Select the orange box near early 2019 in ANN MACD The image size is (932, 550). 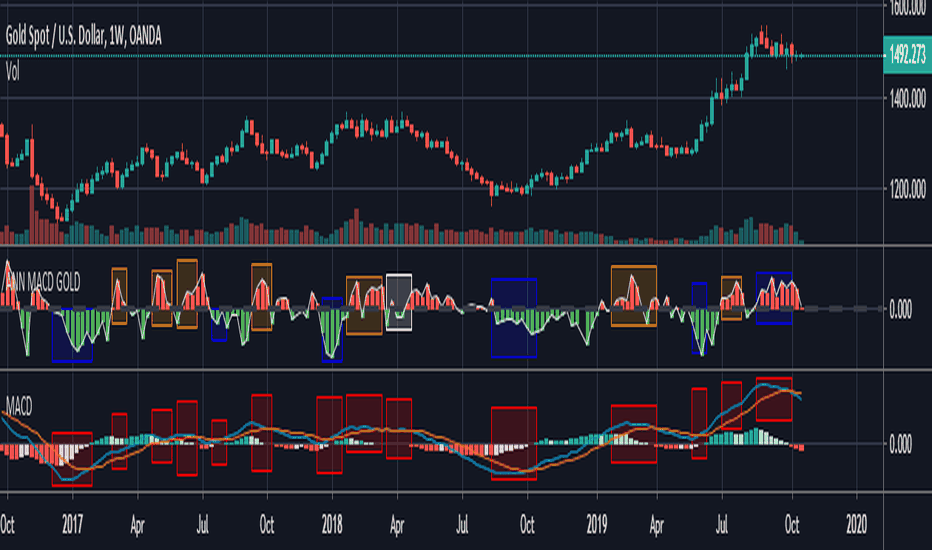tap(634, 296)
